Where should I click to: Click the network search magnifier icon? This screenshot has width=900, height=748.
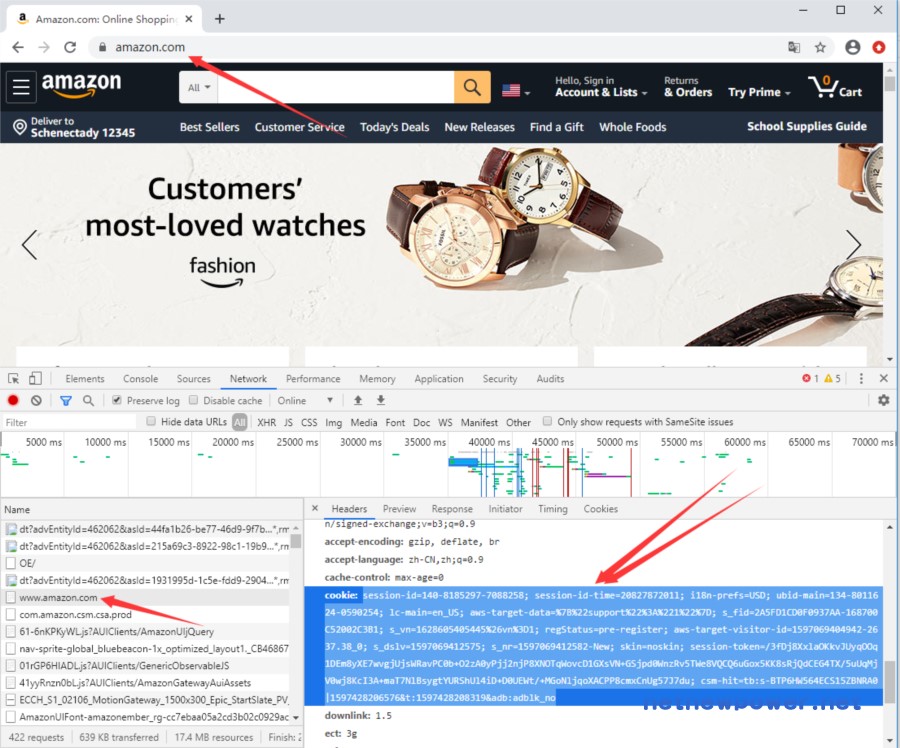click(x=88, y=401)
